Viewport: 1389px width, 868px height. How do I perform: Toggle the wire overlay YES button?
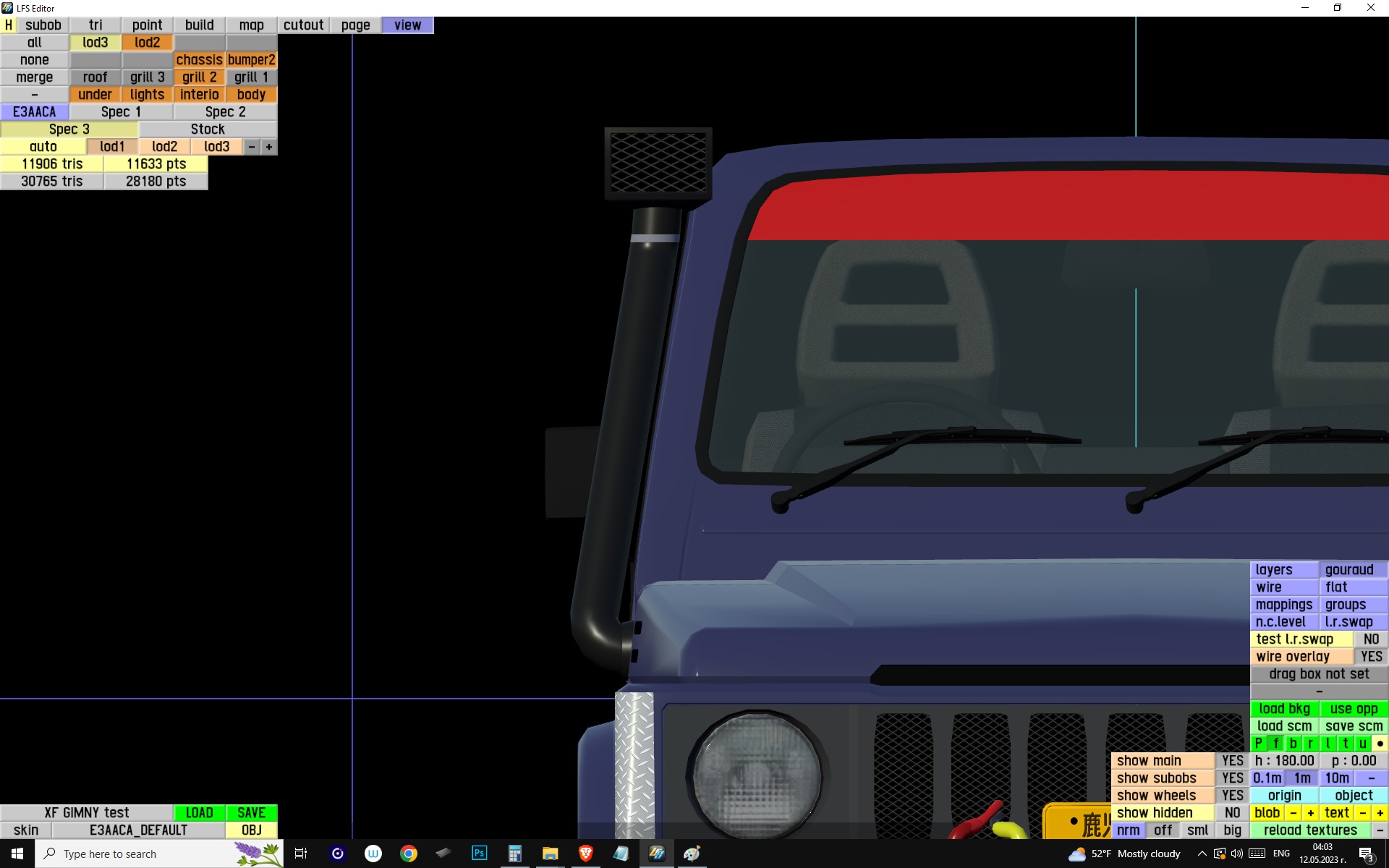tap(1371, 656)
